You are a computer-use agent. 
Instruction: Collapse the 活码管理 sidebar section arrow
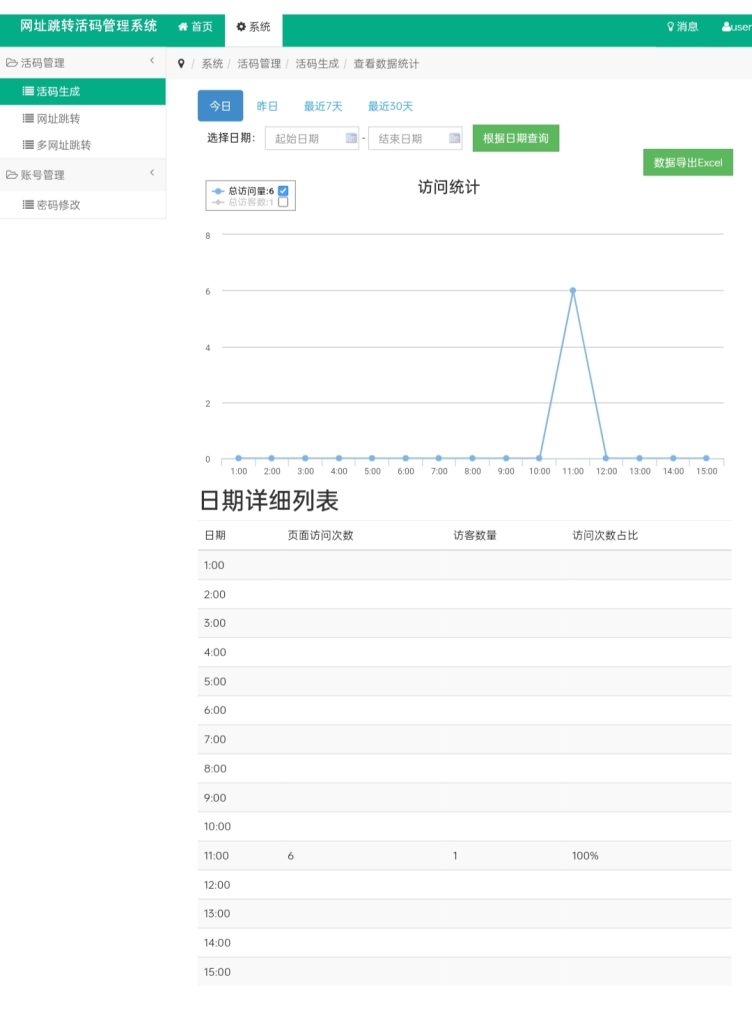(152, 62)
